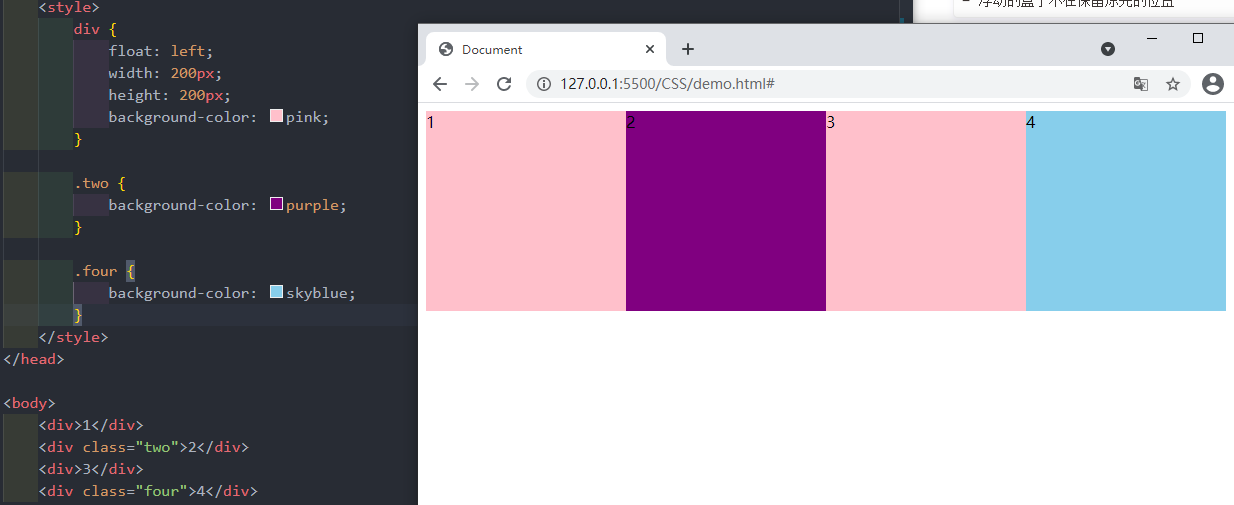View site information icon in address bar

pyautogui.click(x=544, y=84)
